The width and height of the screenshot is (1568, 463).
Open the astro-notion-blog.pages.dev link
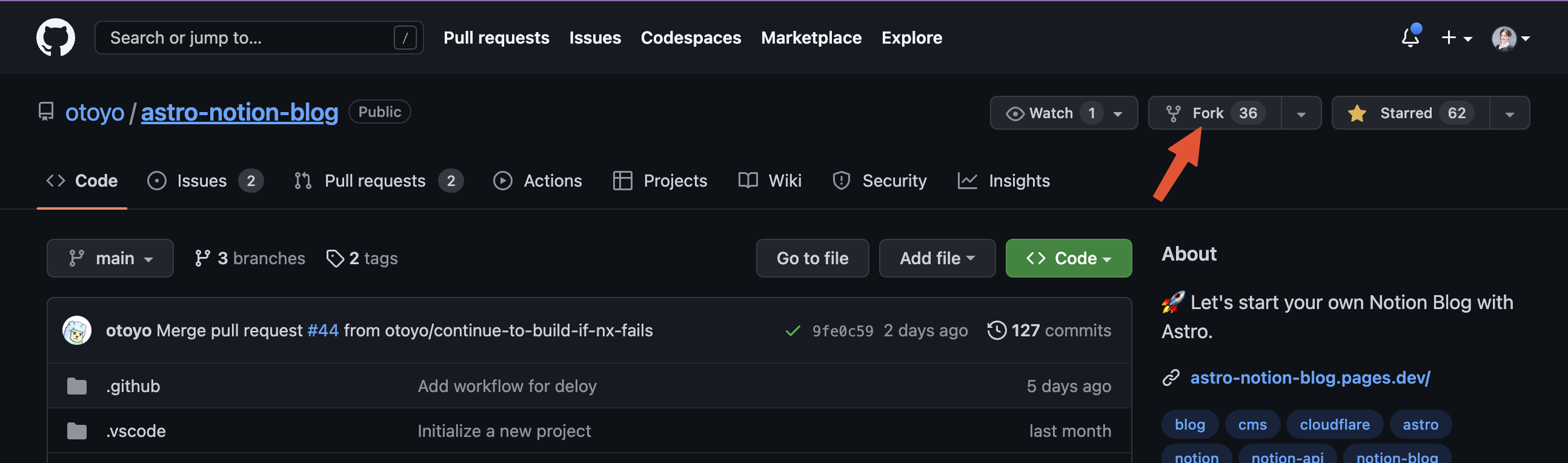[1310, 378]
